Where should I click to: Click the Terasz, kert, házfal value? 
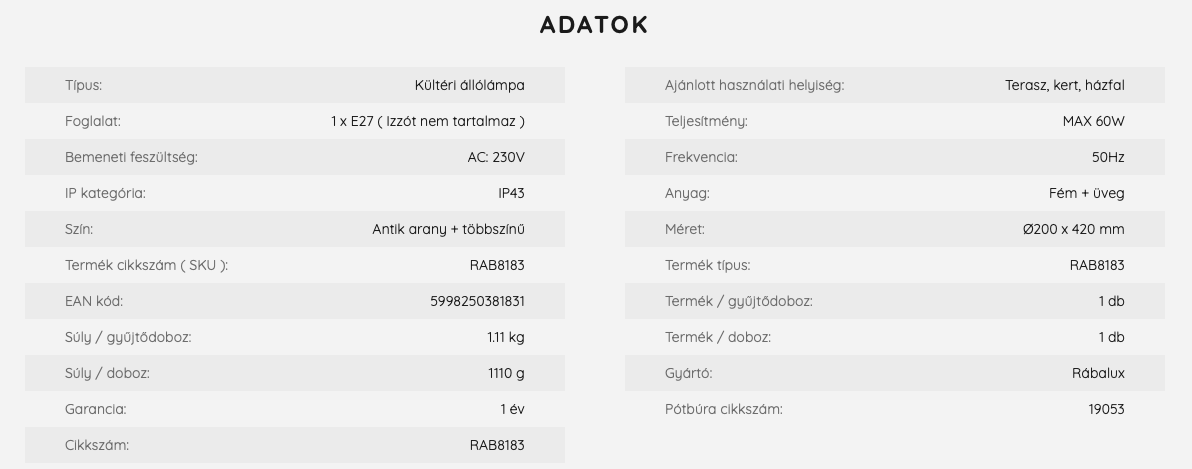[1065, 85]
